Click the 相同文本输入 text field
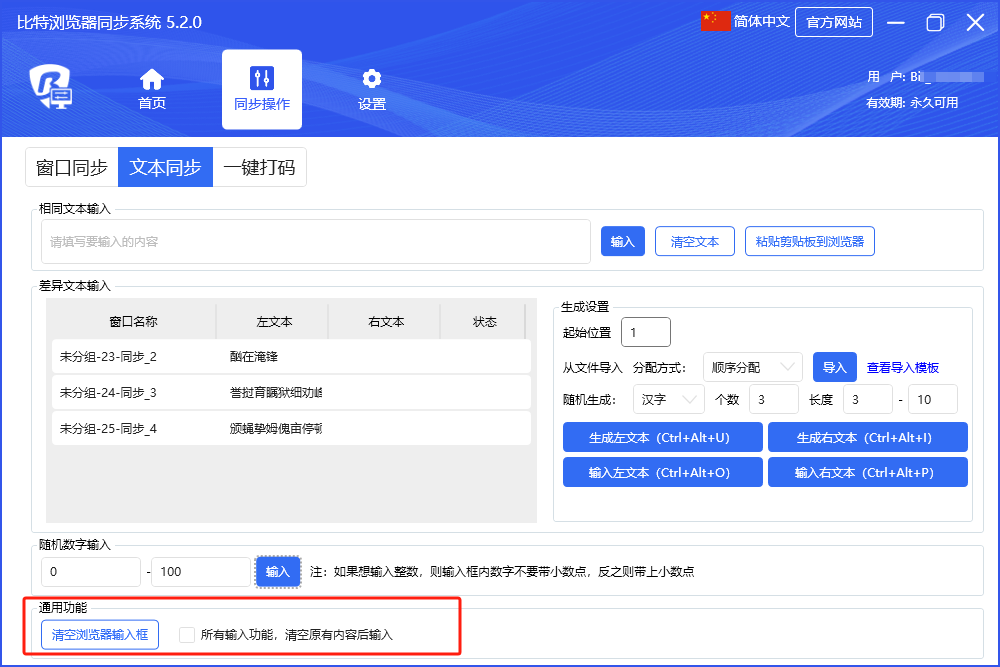 pyautogui.click(x=316, y=241)
